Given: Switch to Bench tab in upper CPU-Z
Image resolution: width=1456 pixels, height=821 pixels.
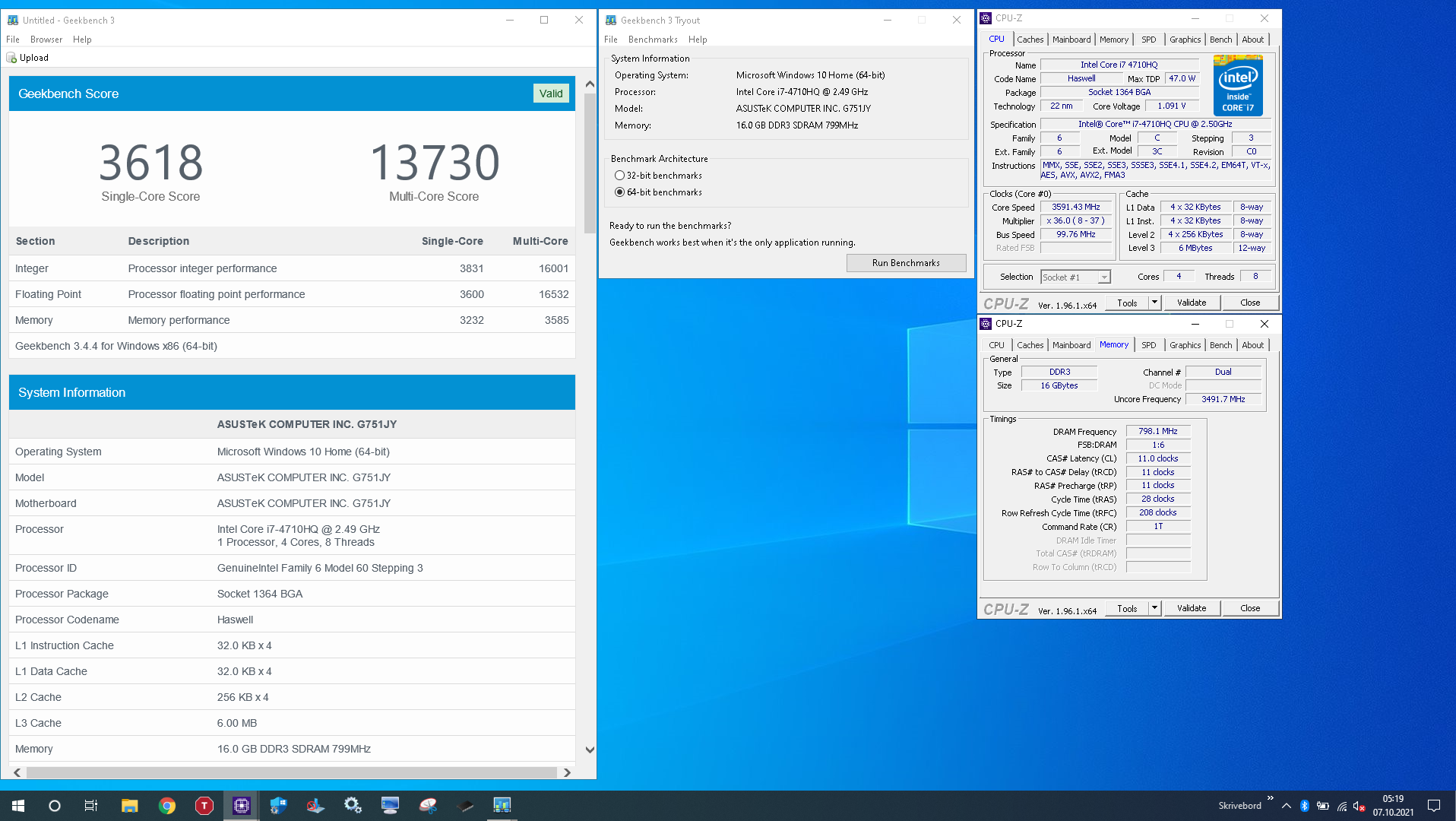Looking at the screenshot, I should [x=1221, y=40].
